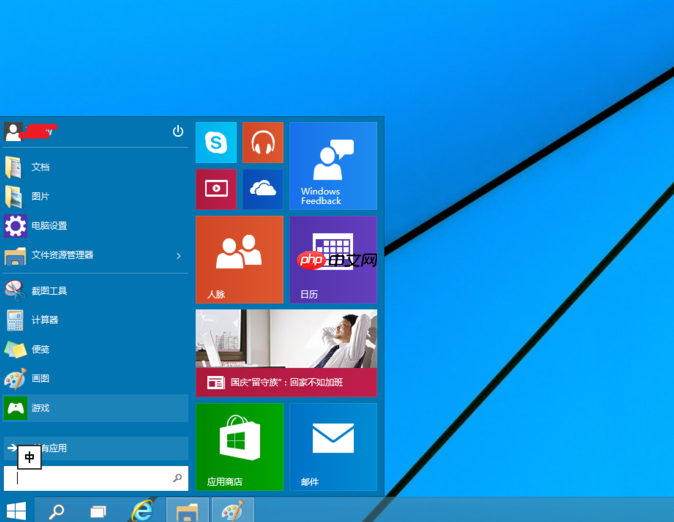The width and height of the screenshot is (674, 522).
Task: Open the 日历 Calendar tile
Action: pos(333,260)
